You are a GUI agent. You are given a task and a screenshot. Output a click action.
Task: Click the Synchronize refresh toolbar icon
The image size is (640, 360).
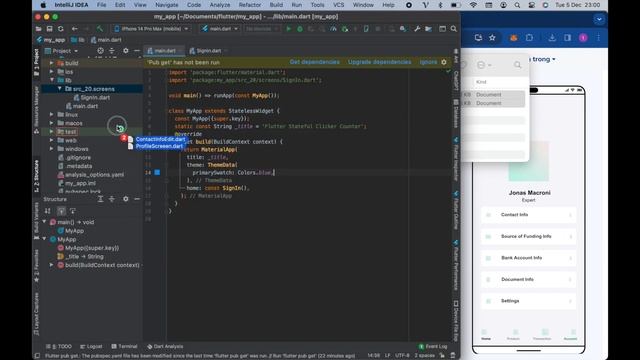pos(61,29)
